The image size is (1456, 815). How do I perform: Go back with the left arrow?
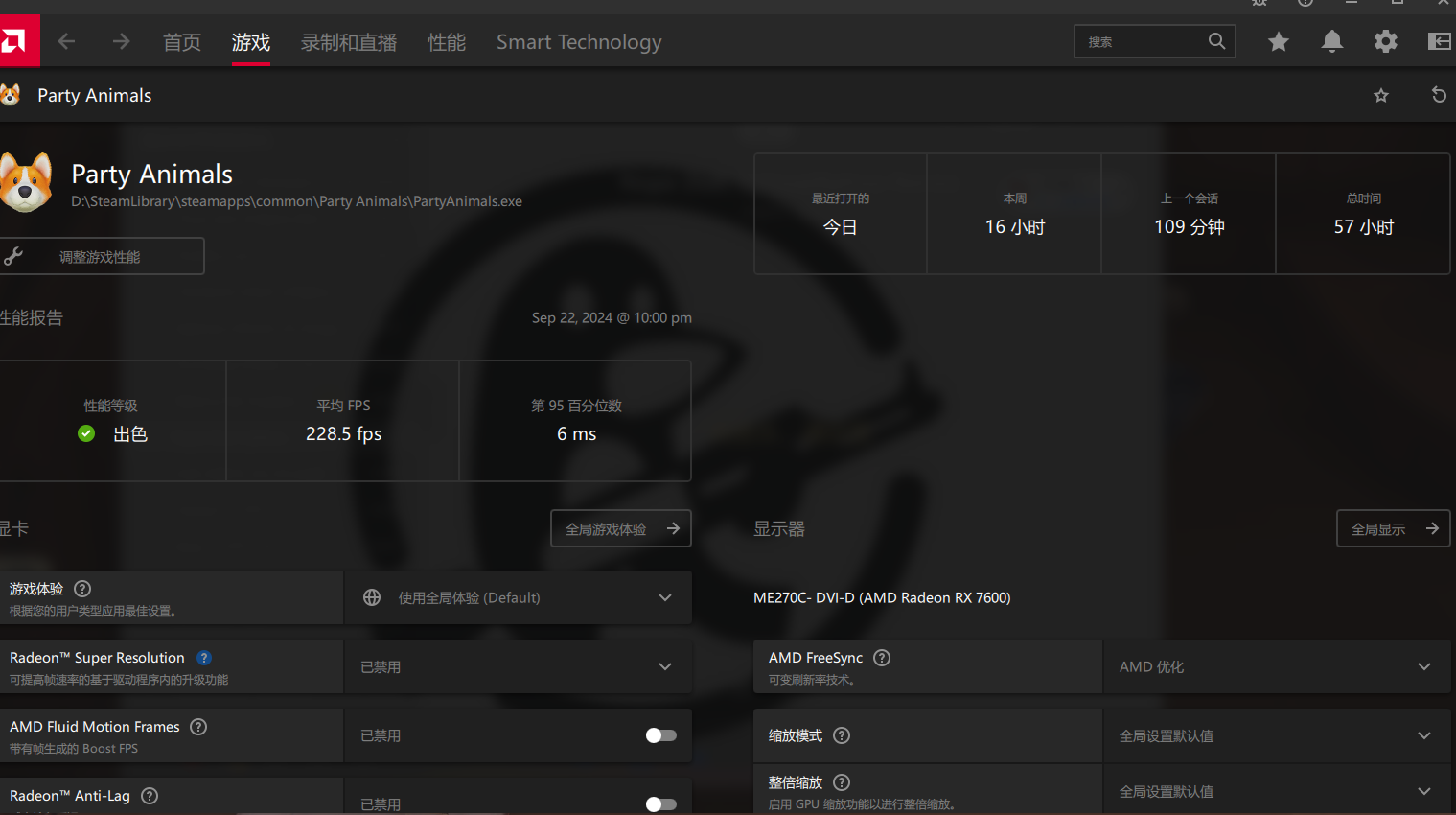66,41
